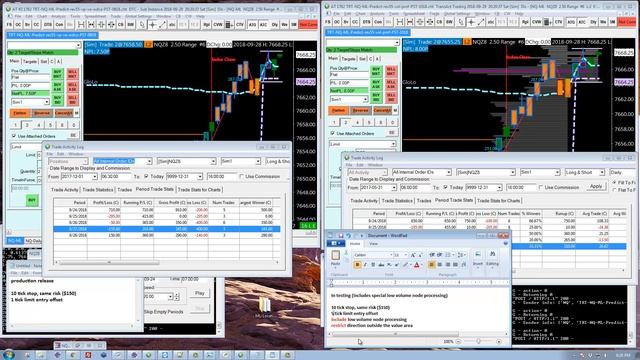Image resolution: width=640 pixels, height=360 pixels.
Task: Open Trade Stats for Charts tab in right log
Action: point(498,200)
